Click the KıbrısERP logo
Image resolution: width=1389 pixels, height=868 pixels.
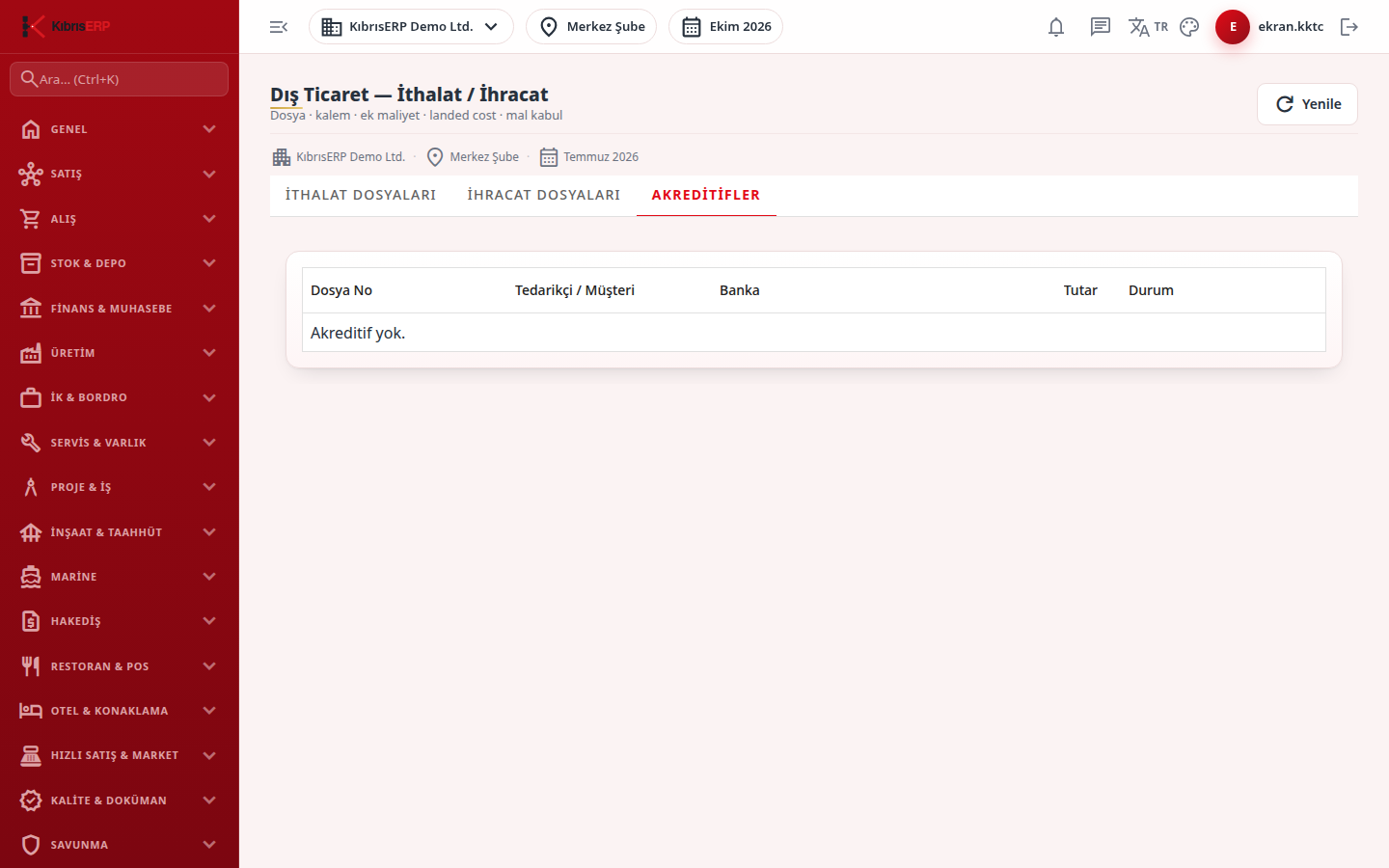(66, 26)
